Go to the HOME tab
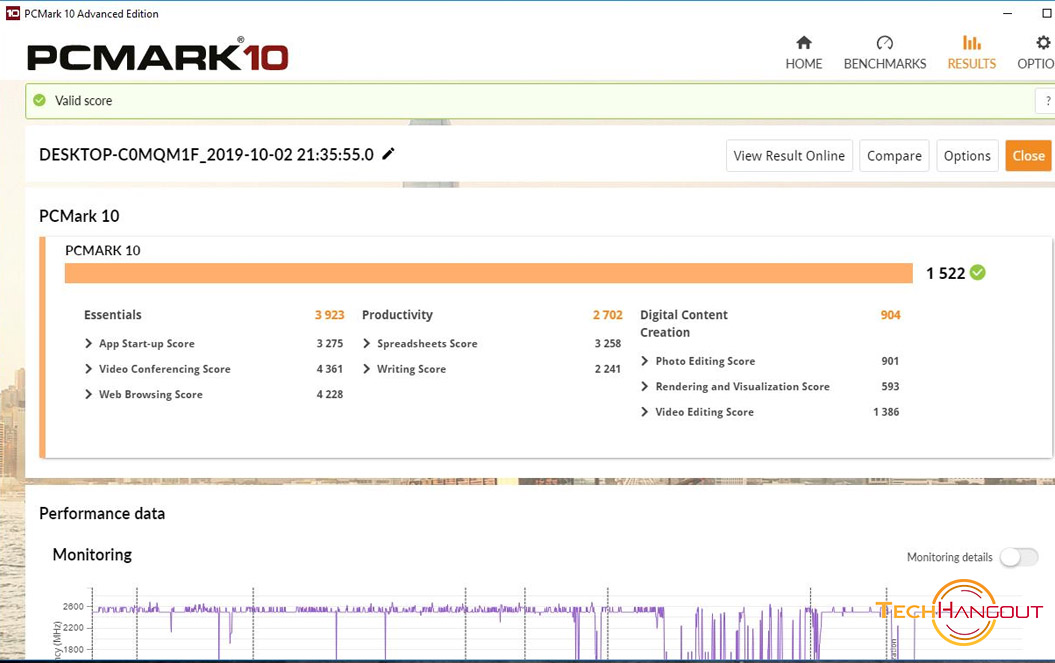Viewport: 1055px width, 663px height. click(x=803, y=64)
